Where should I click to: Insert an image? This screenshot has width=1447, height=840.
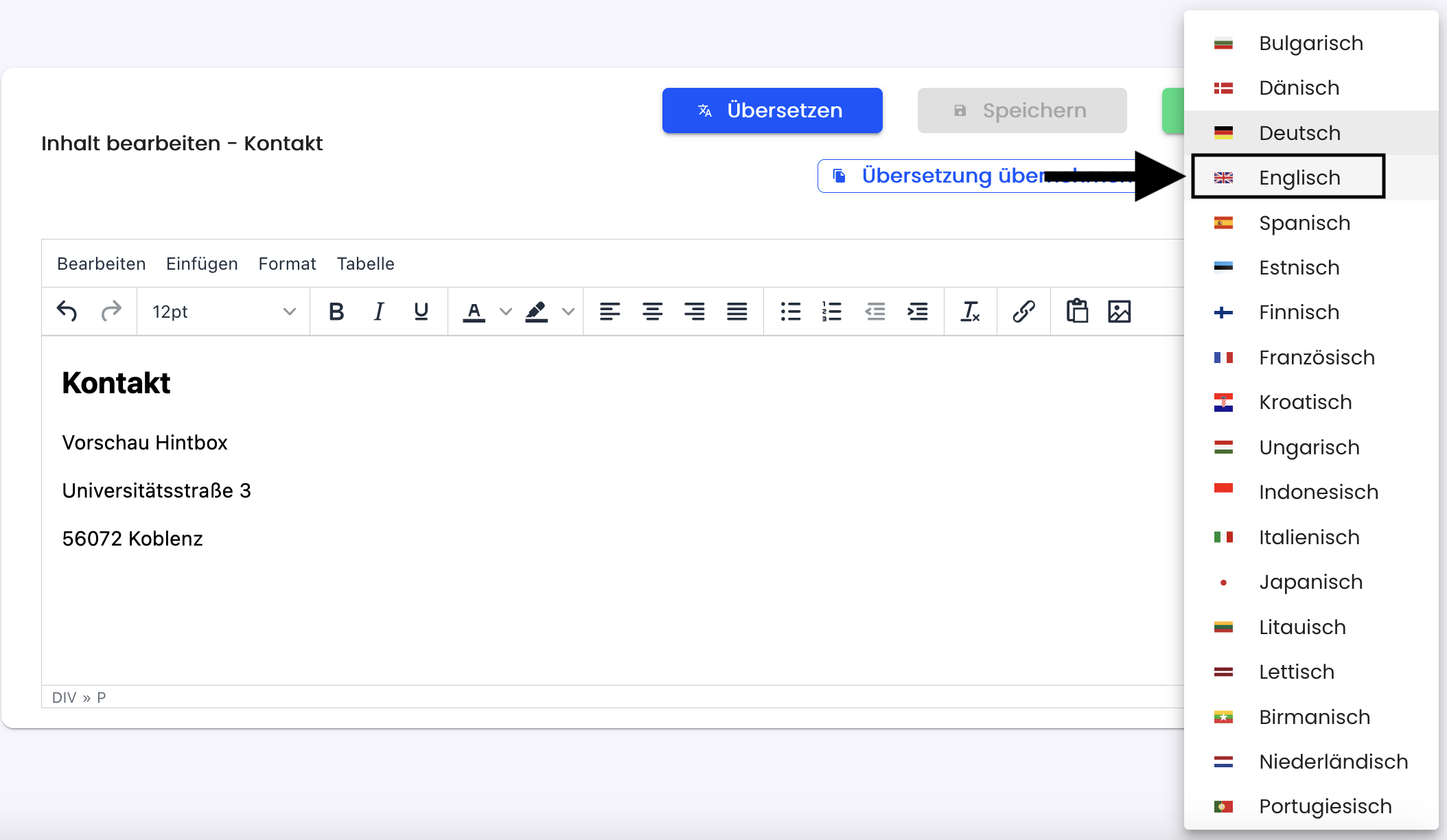[x=1120, y=312]
